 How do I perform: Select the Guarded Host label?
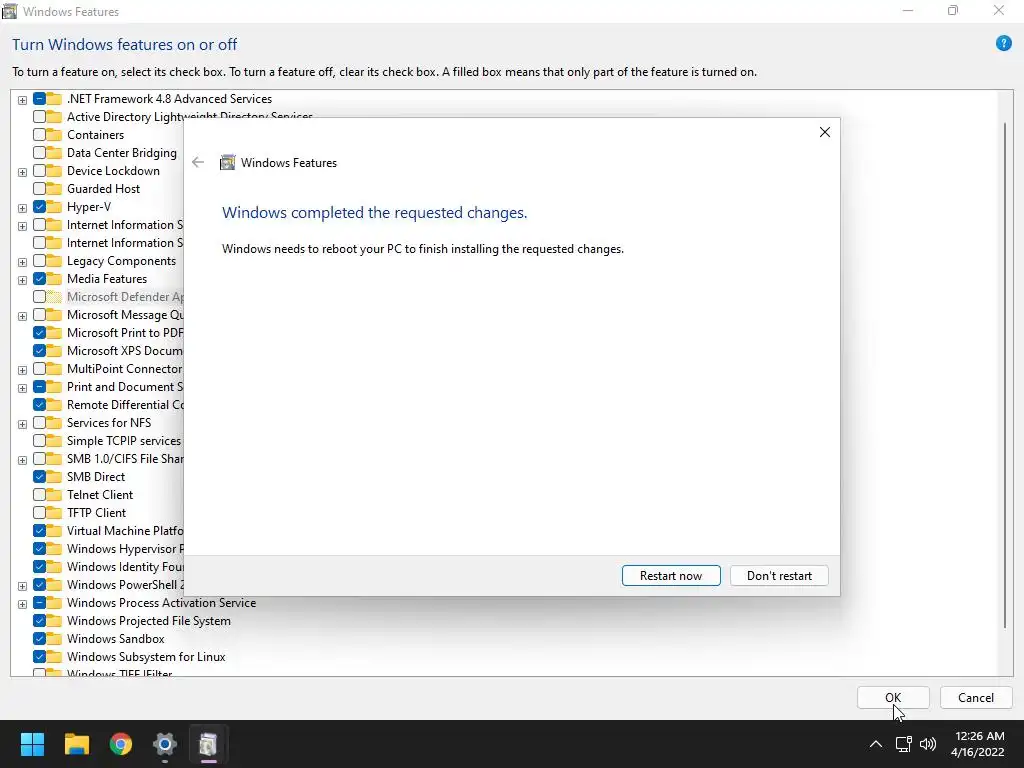click(x=103, y=189)
